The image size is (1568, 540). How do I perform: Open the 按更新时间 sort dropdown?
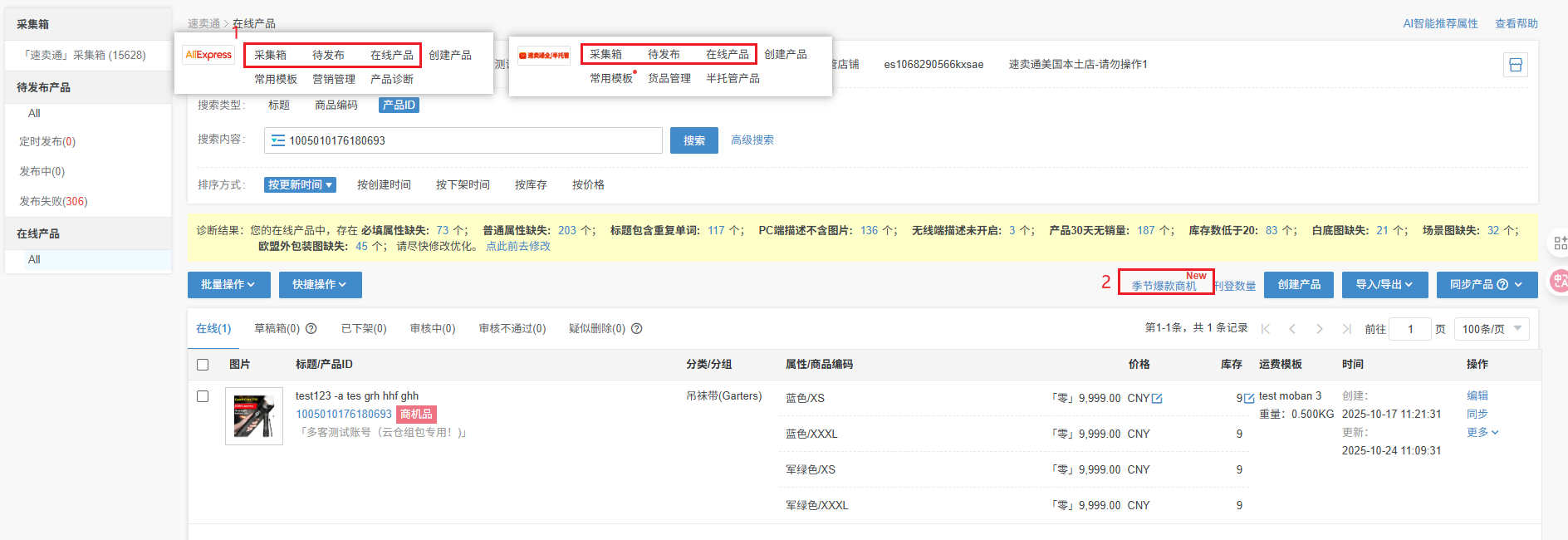pos(300,184)
